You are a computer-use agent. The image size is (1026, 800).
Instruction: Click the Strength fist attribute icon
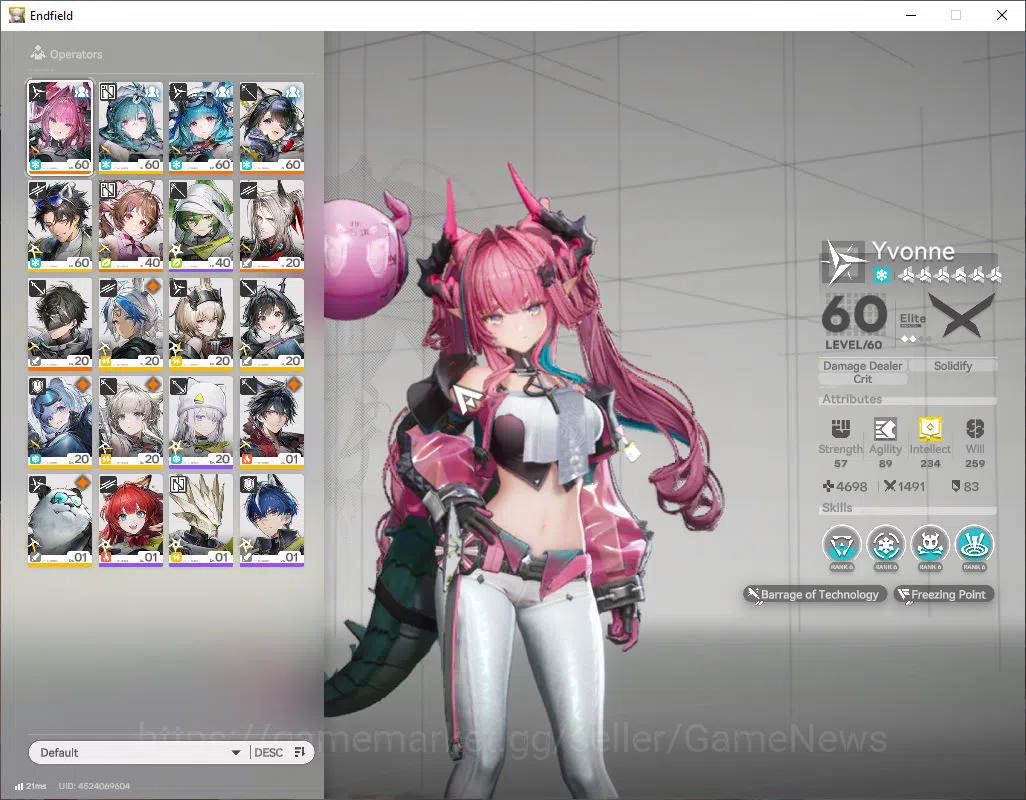840,429
